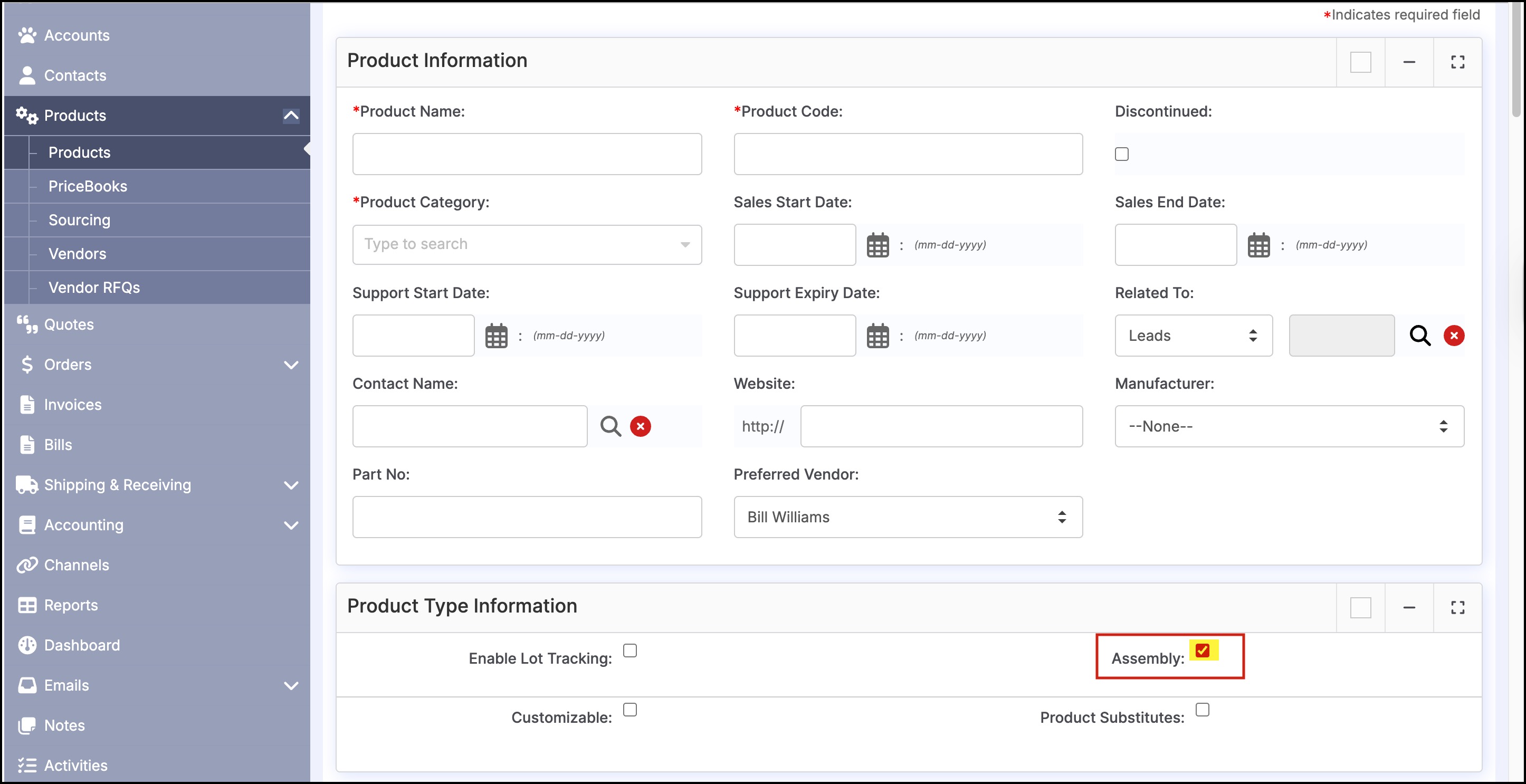Click the Orders dollar icon
The width and height of the screenshot is (1526, 784).
click(x=27, y=365)
